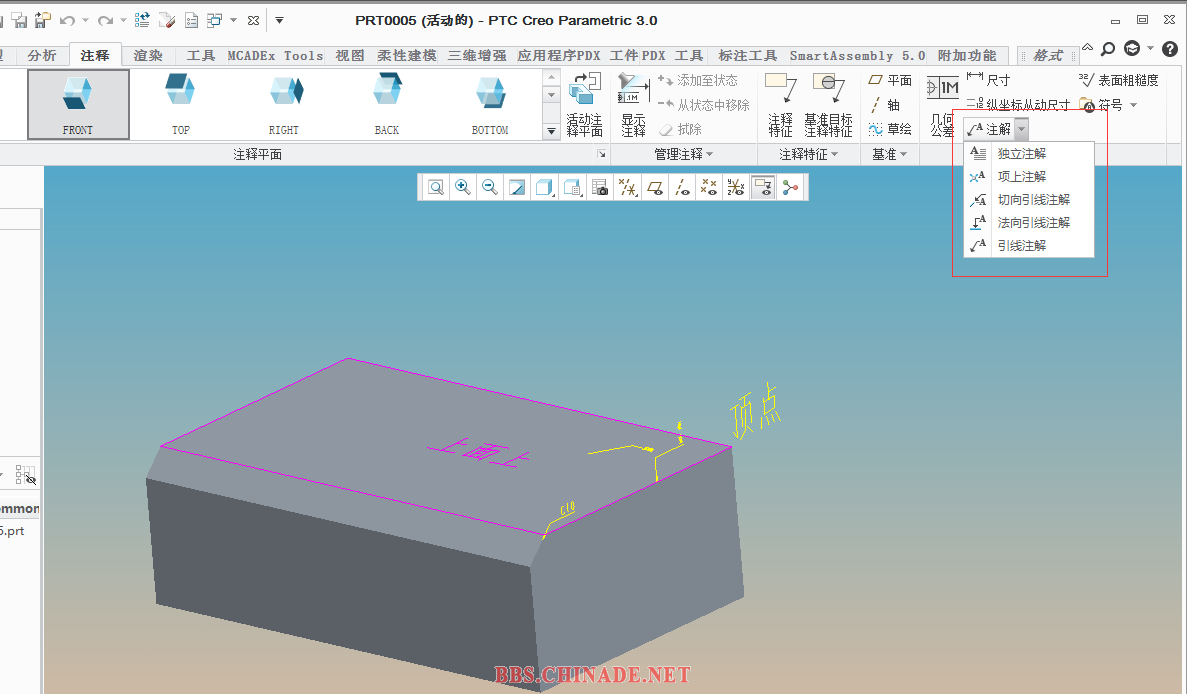Click the 几何公差 tolerance icon
Screen dimensions: 1187x694
pos(942,103)
